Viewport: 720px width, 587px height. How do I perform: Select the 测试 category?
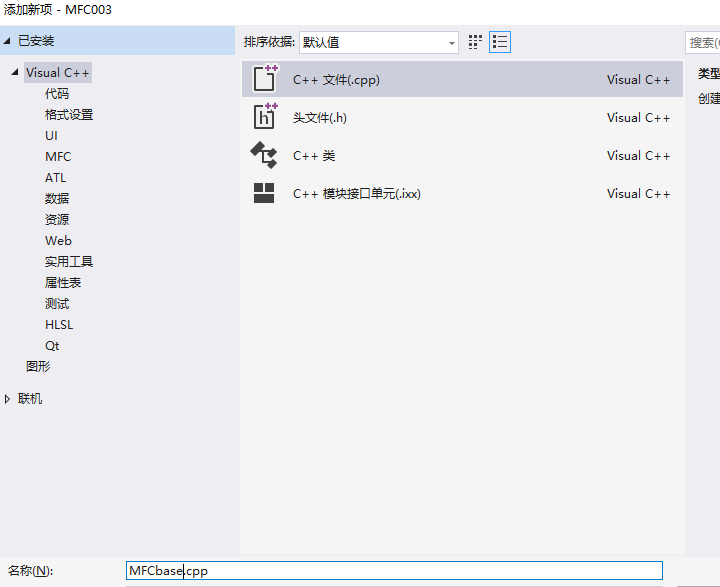tap(57, 304)
